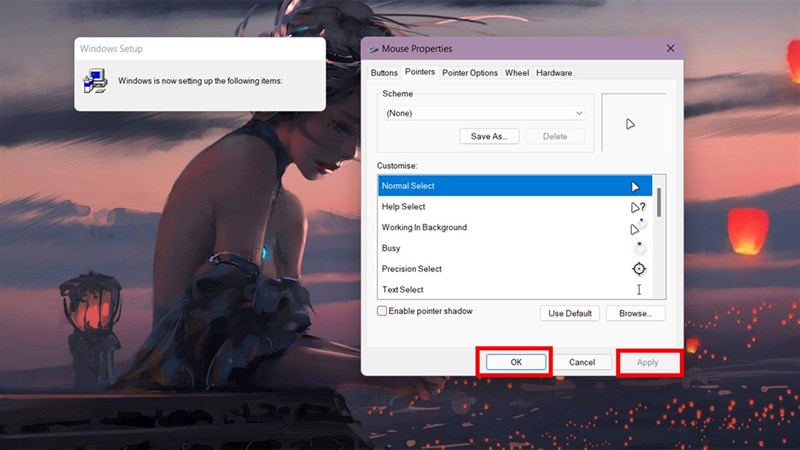Select Busy pointer row

[x=515, y=248]
